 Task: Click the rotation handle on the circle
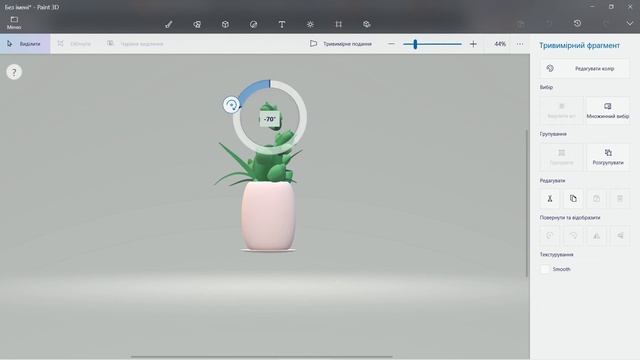(231, 105)
